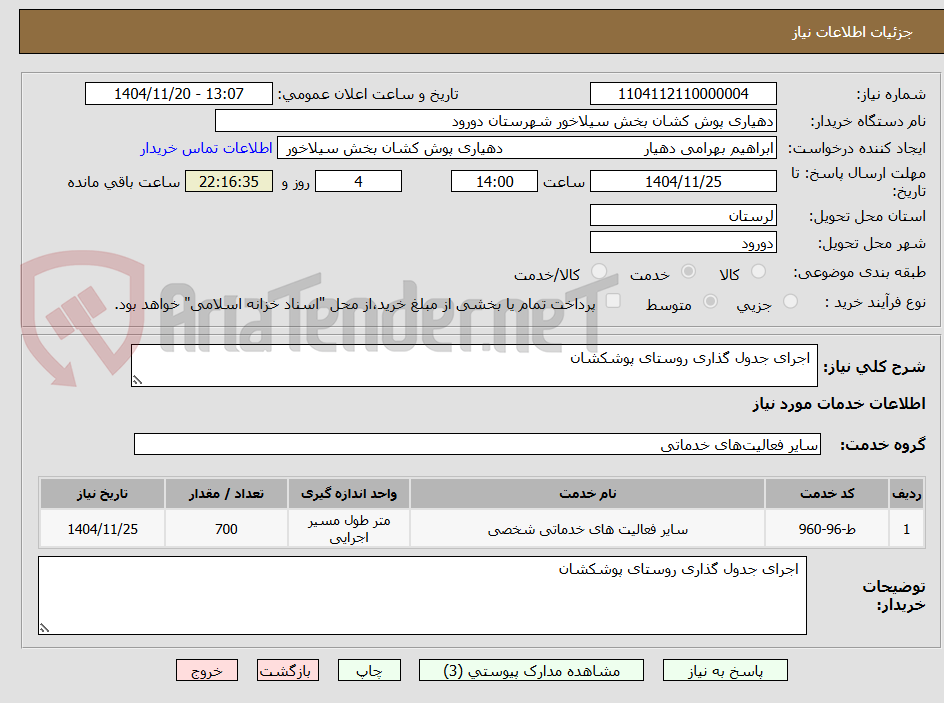Viewport: 944px width, 703px height.
Task: Click the delivery city field دورود
Action: pyautogui.click(x=683, y=243)
